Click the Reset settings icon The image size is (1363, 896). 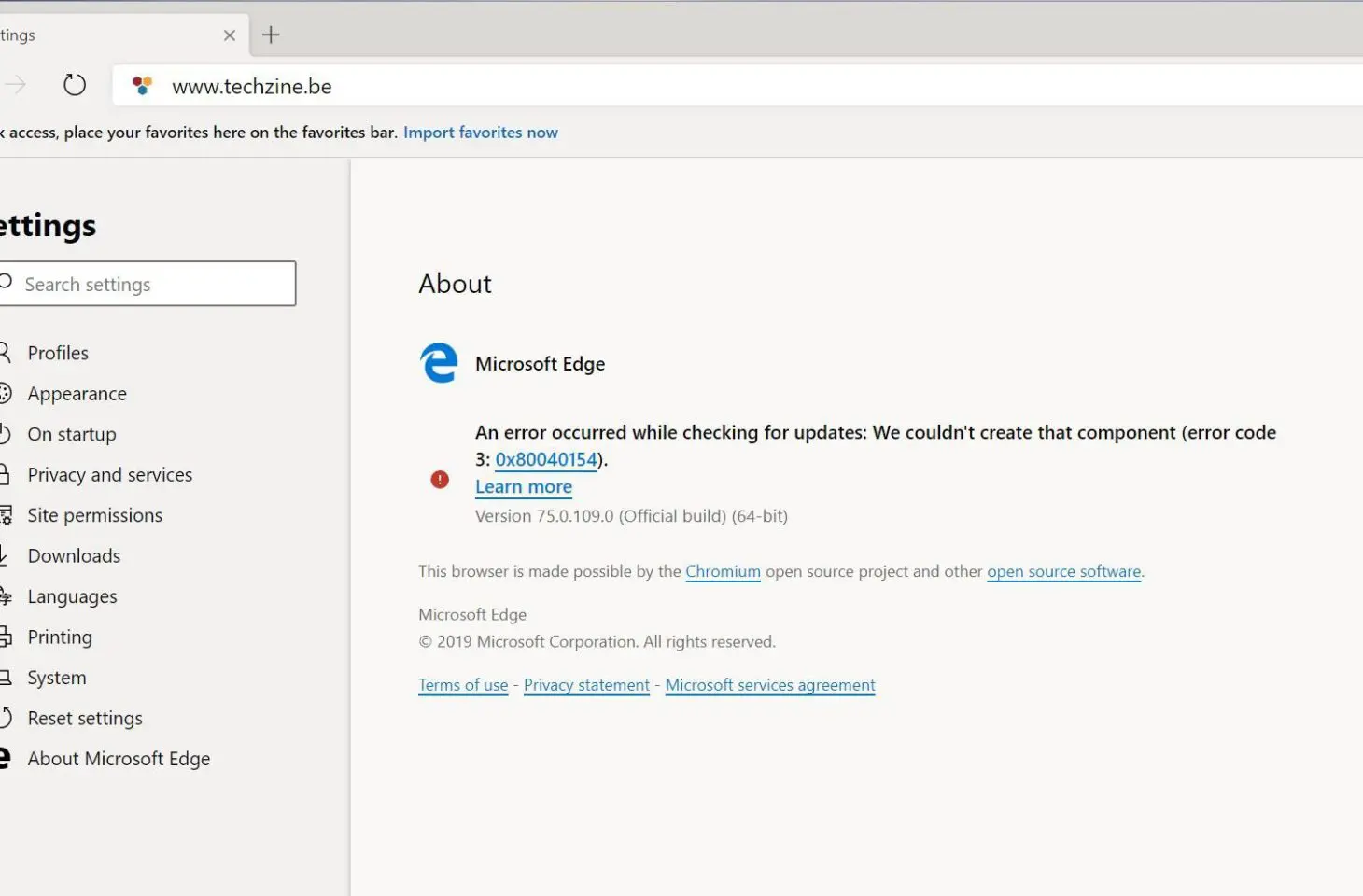4,717
